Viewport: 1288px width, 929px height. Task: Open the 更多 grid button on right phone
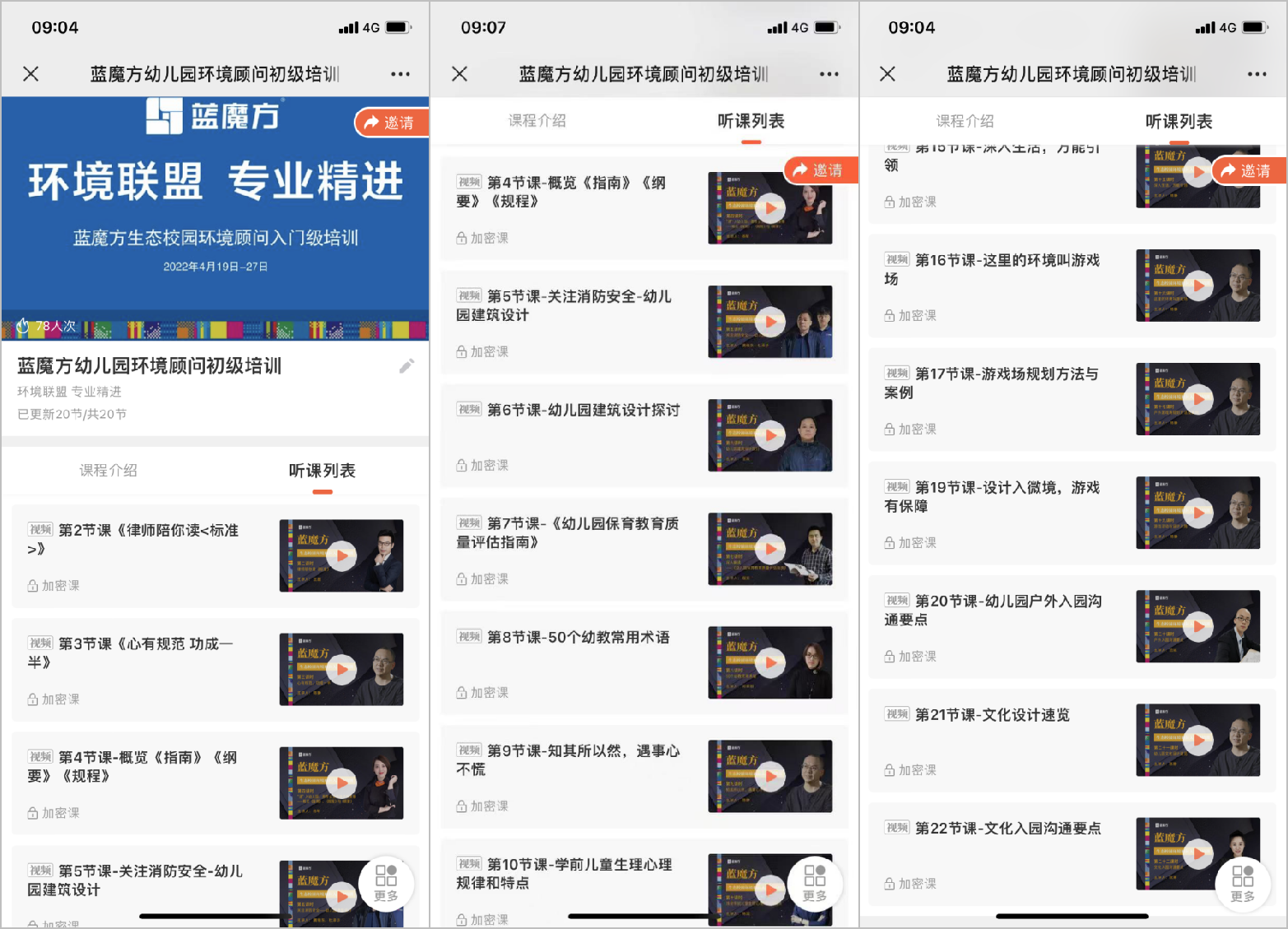point(1243,884)
